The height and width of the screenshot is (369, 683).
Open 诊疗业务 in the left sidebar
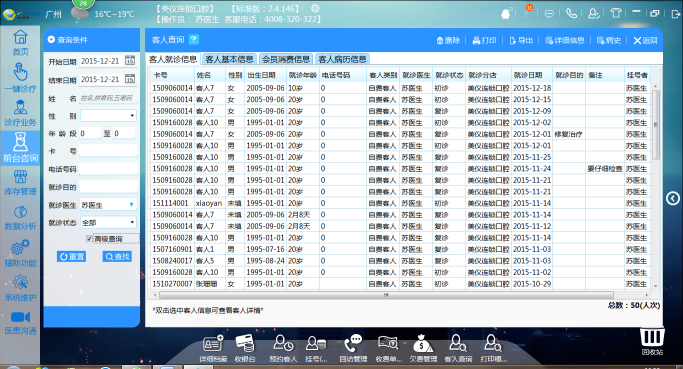coord(20,113)
